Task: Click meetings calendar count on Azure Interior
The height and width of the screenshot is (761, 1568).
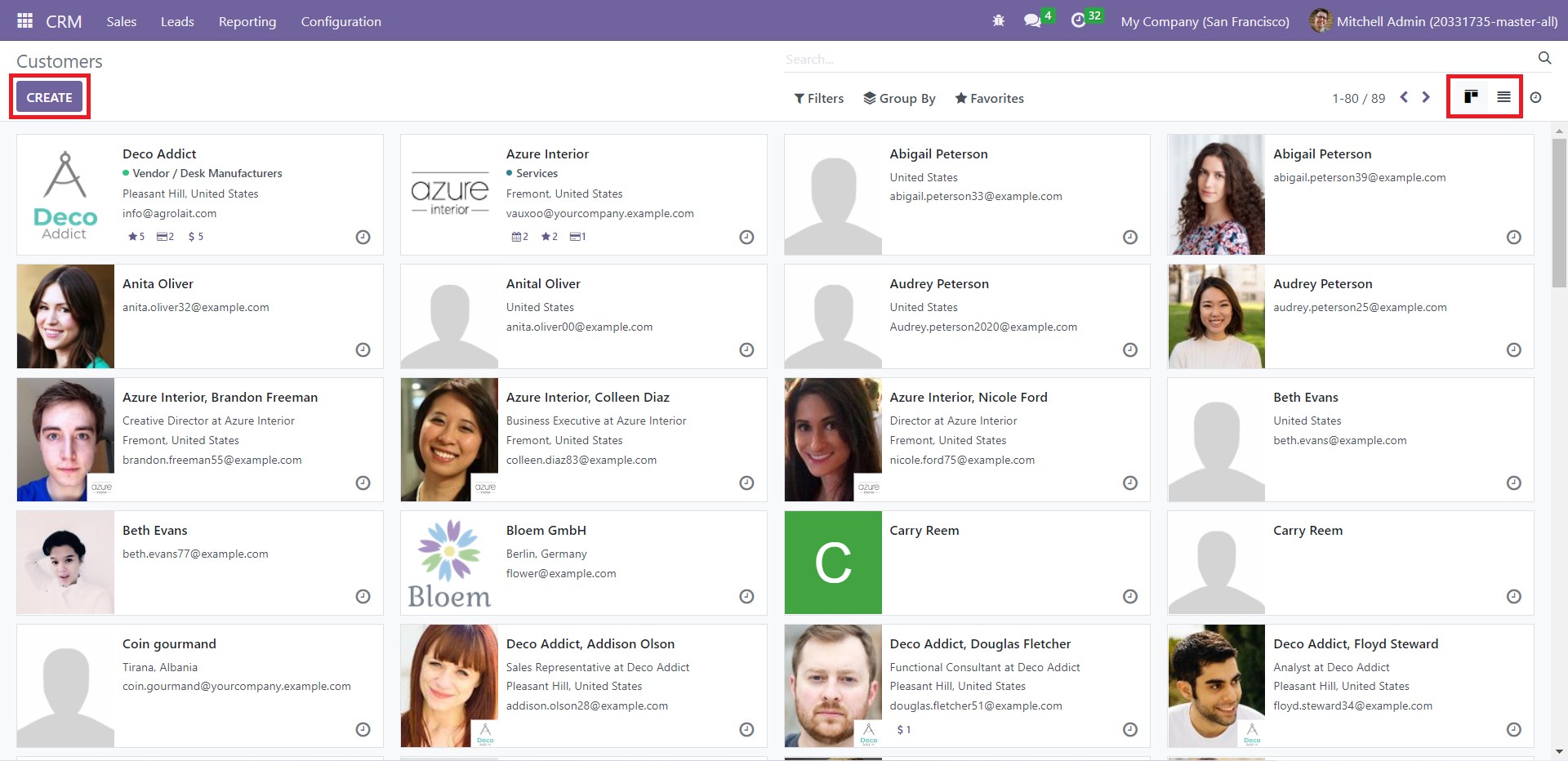Action: (520, 237)
